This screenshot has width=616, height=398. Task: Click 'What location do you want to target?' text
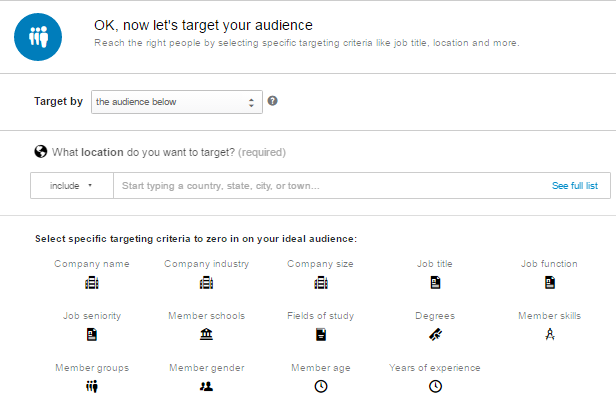pos(143,152)
